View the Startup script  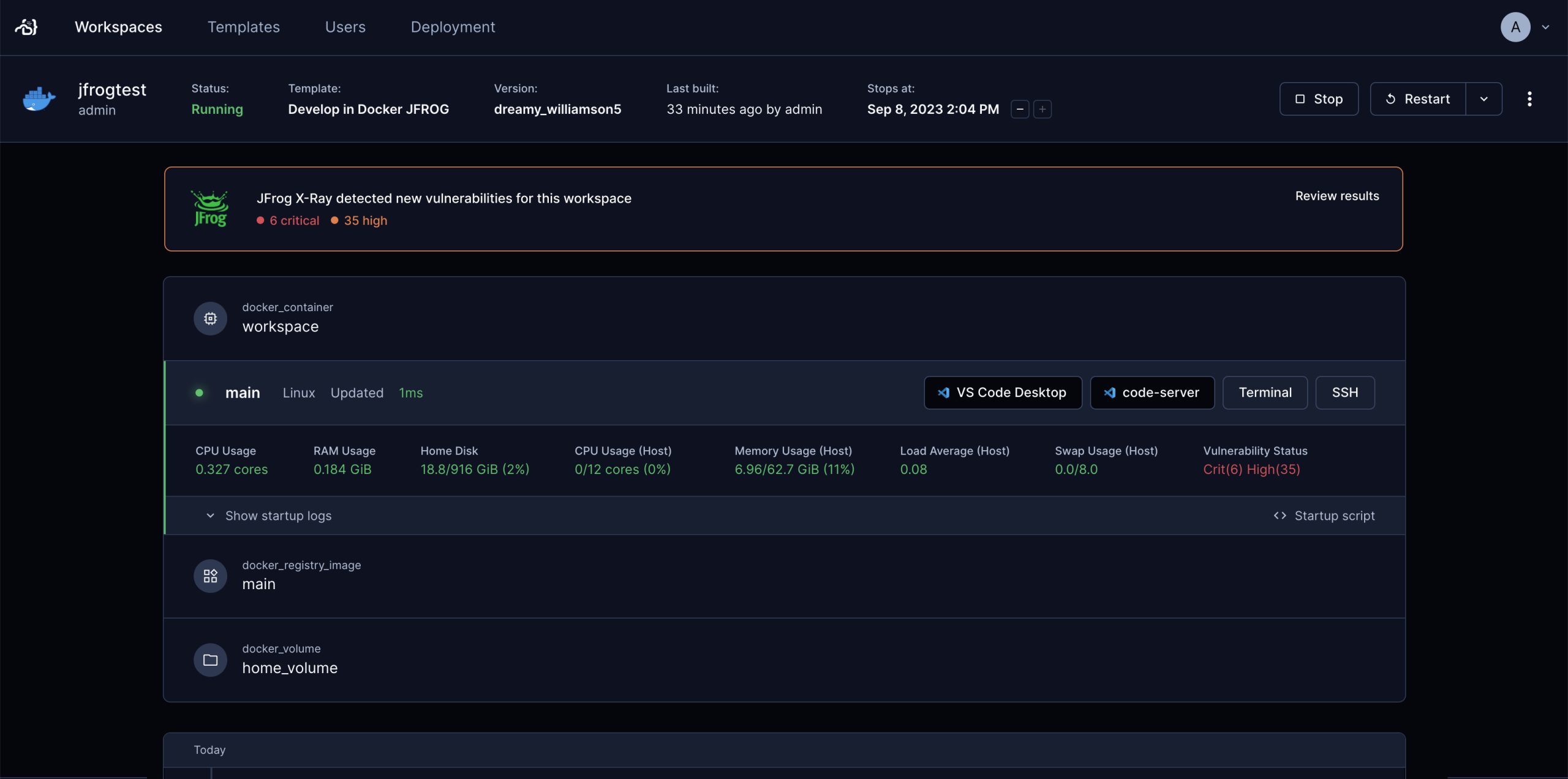[1324, 516]
